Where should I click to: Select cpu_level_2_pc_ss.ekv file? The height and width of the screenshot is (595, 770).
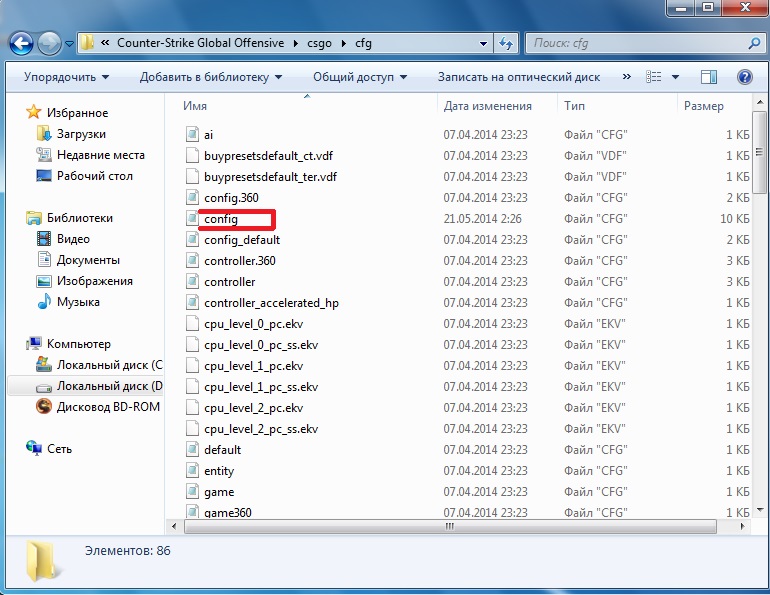click(261, 429)
